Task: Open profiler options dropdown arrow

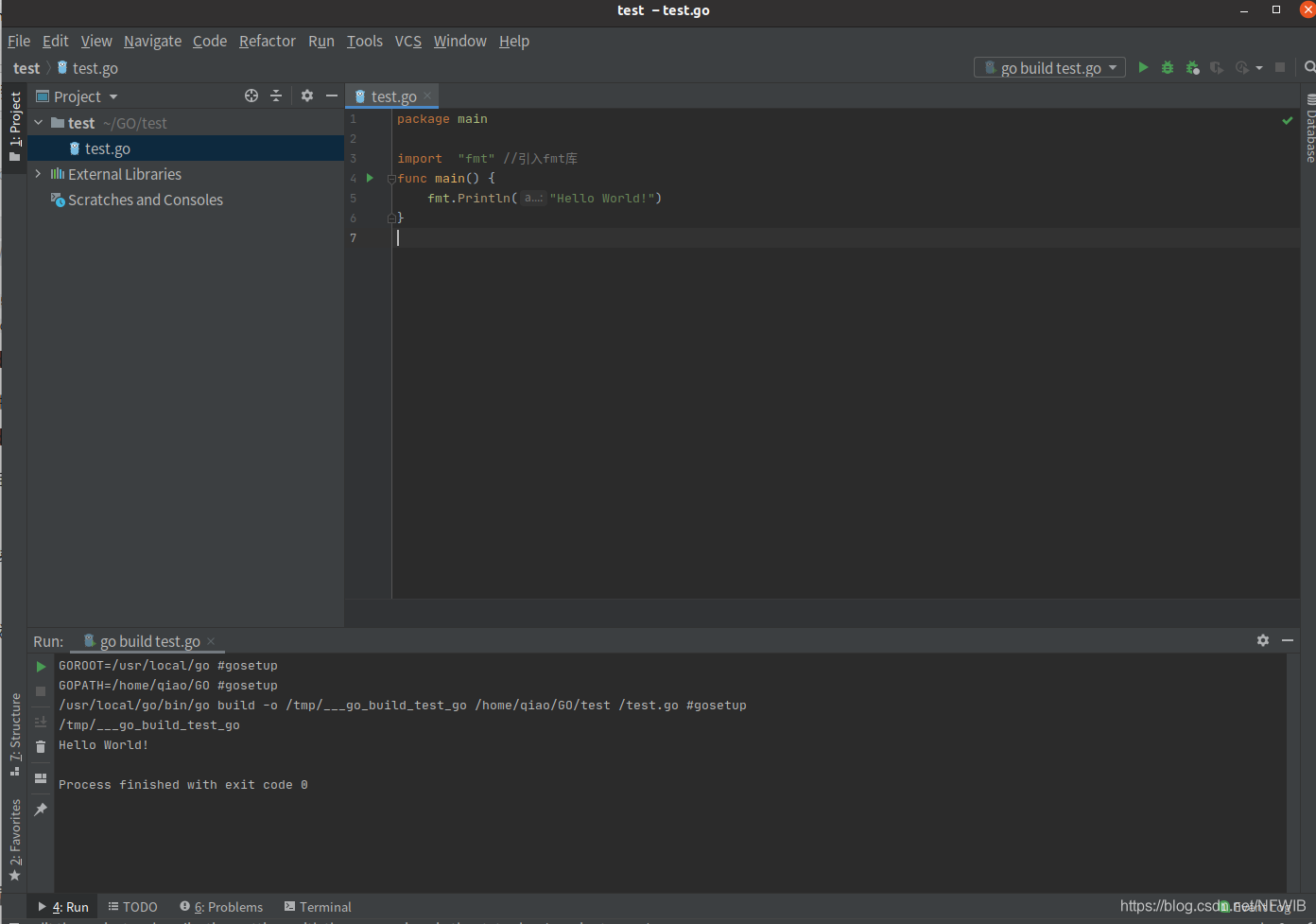Action: 1259,68
